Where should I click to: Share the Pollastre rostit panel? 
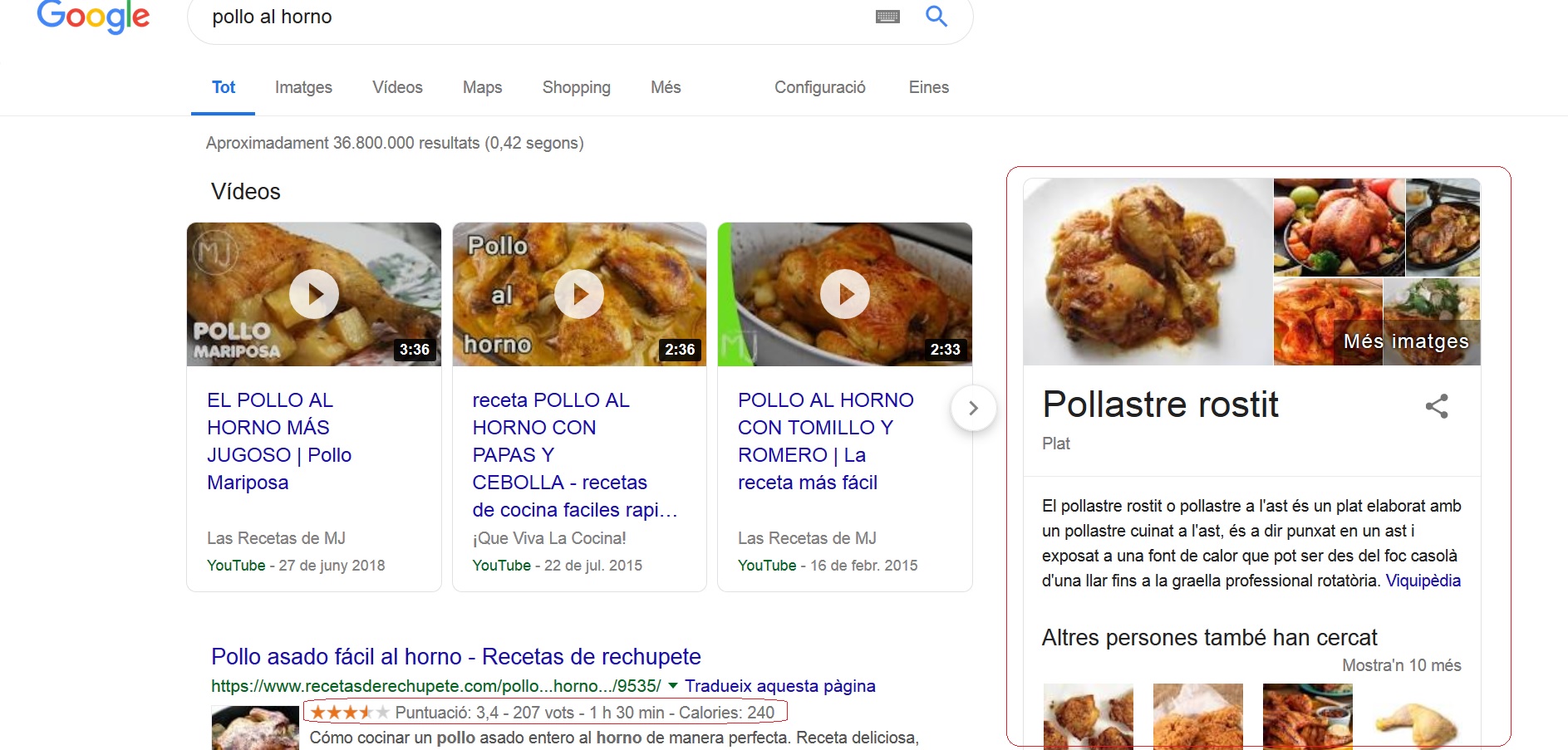pos(1436,406)
